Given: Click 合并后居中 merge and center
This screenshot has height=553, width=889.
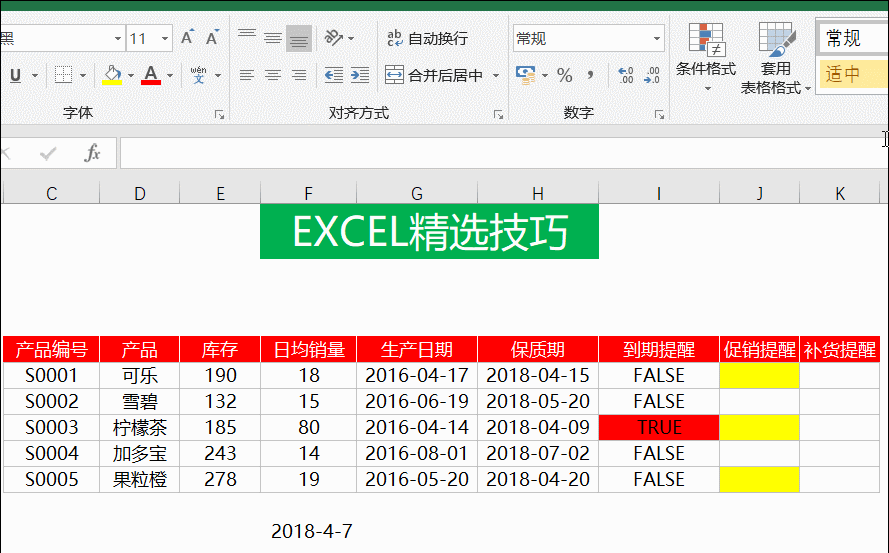Looking at the screenshot, I should [434, 75].
